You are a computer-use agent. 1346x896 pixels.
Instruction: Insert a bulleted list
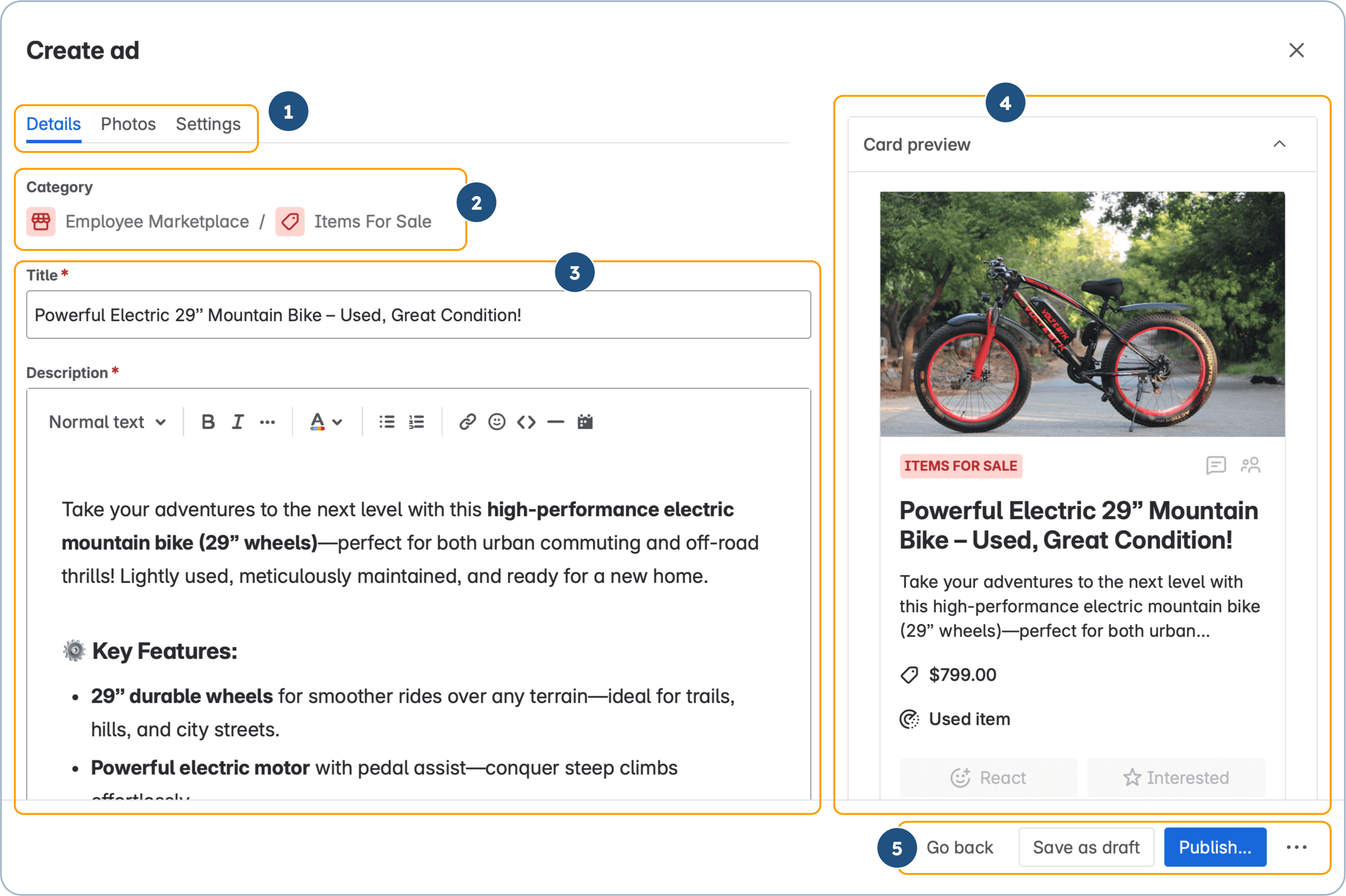[x=387, y=422]
